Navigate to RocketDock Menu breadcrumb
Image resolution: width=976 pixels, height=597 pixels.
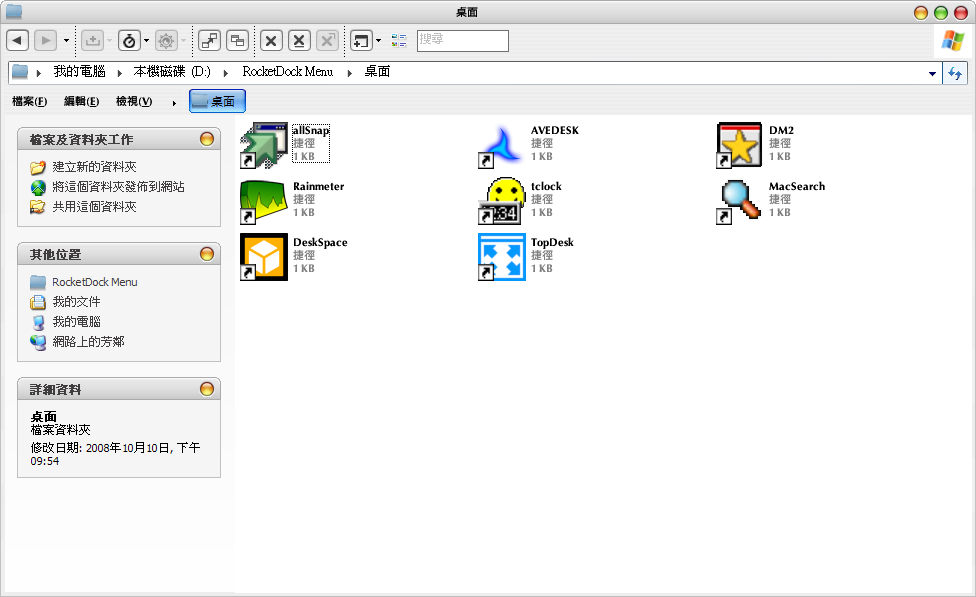[x=288, y=72]
